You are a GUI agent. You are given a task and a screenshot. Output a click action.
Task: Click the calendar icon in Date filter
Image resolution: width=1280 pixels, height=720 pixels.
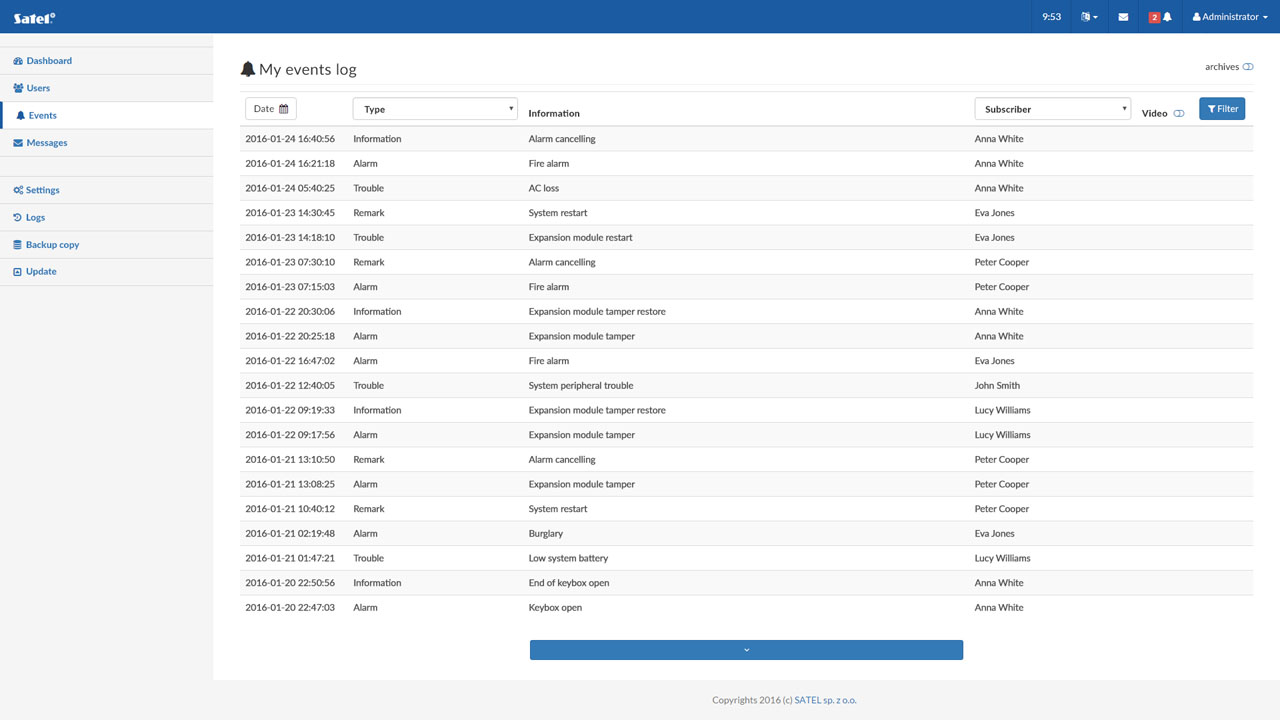tap(284, 109)
